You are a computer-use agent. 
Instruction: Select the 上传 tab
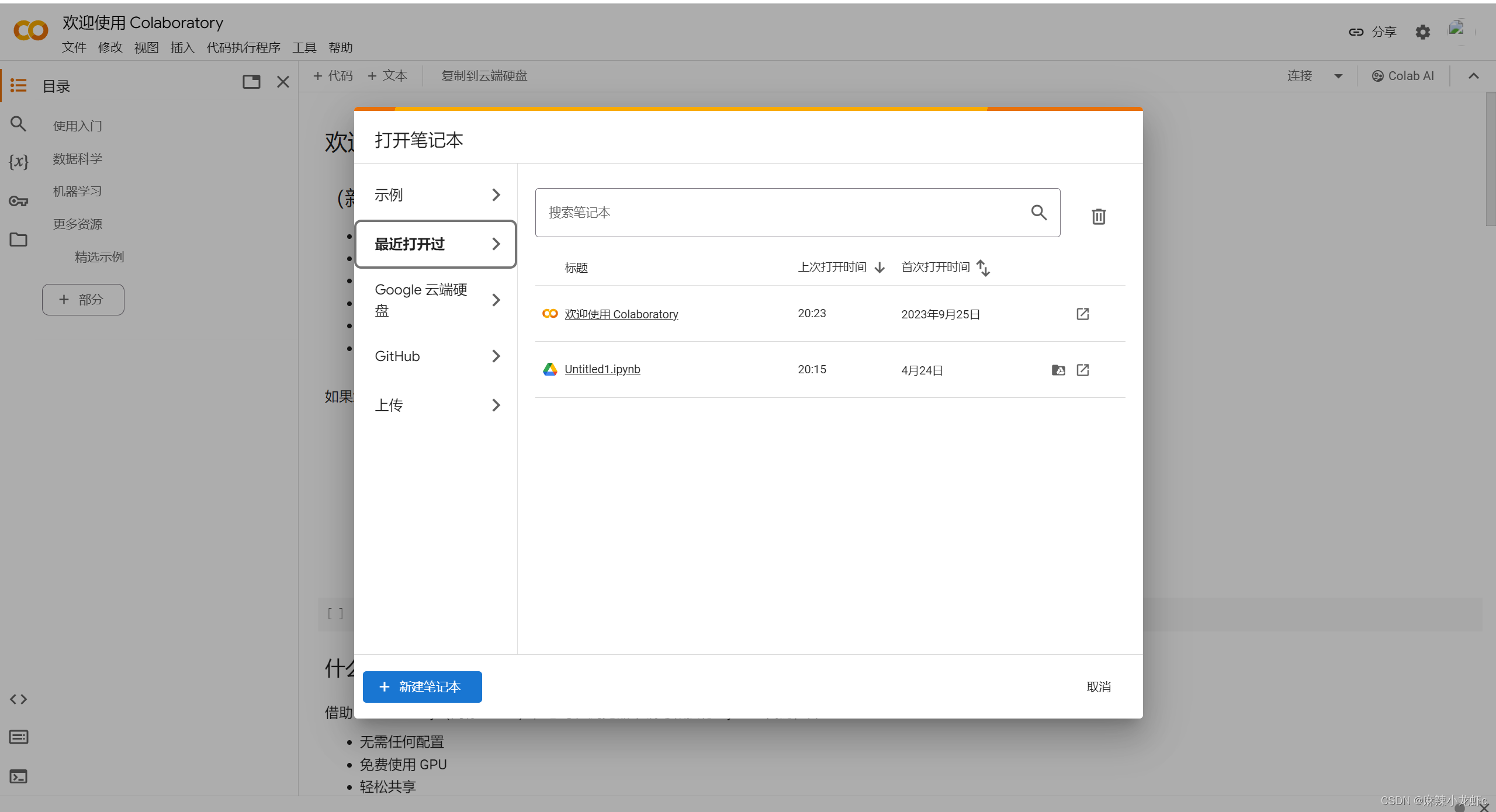(436, 405)
